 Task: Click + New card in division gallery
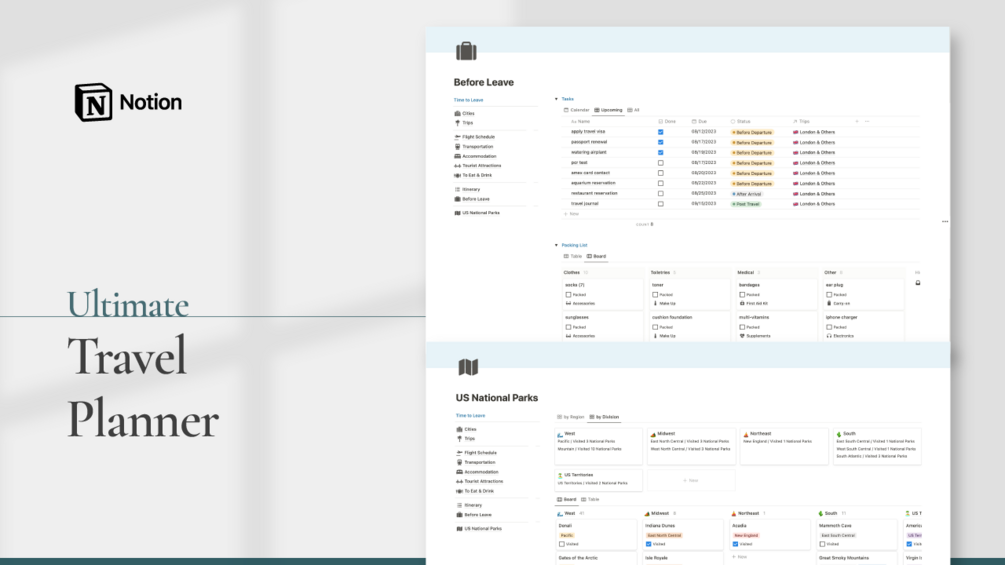(691, 480)
